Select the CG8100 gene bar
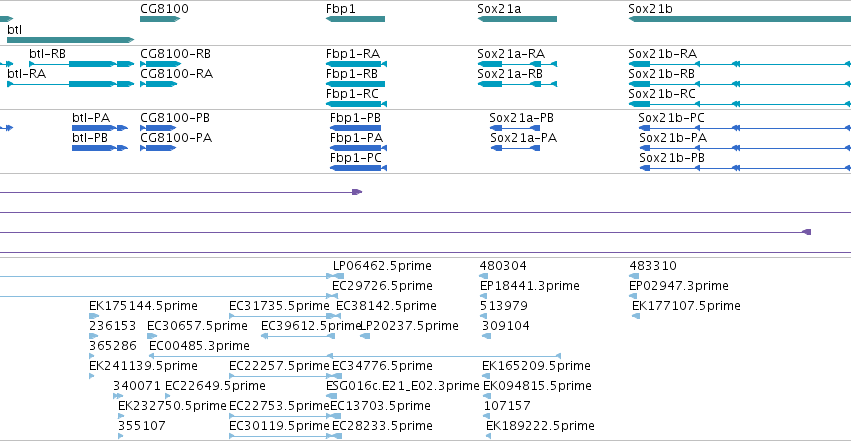851x441 pixels. (x=160, y=19)
